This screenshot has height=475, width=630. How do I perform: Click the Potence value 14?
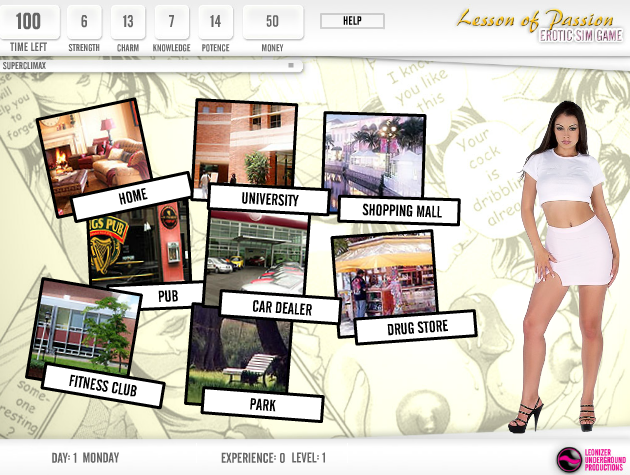pyautogui.click(x=215, y=21)
